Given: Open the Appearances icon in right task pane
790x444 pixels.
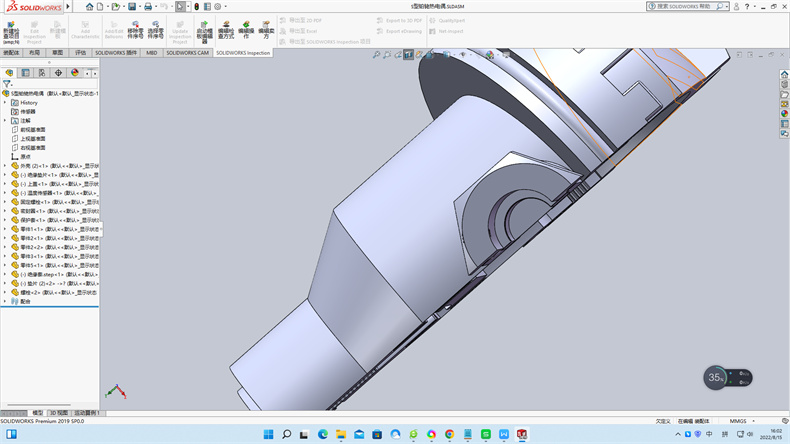Looking at the screenshot, I should coord(785,113).
